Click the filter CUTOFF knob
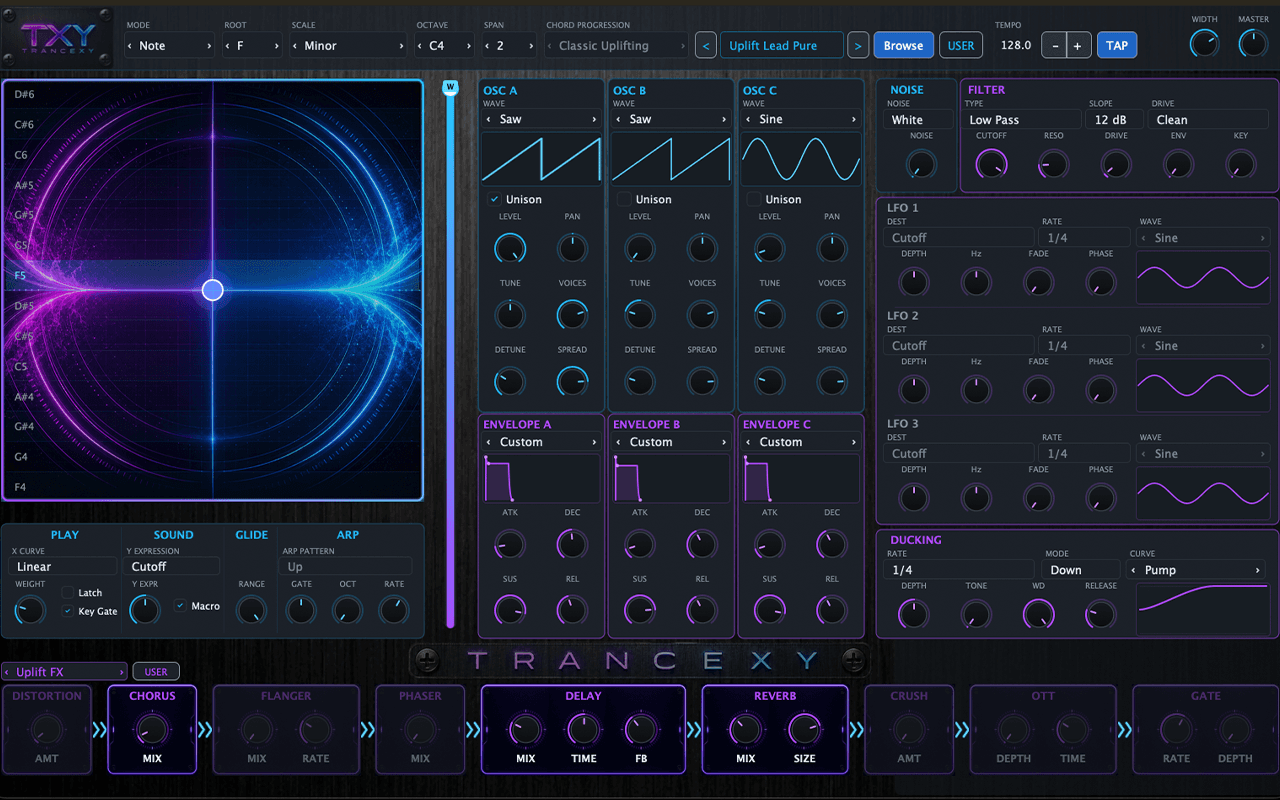 coord(991,164)
